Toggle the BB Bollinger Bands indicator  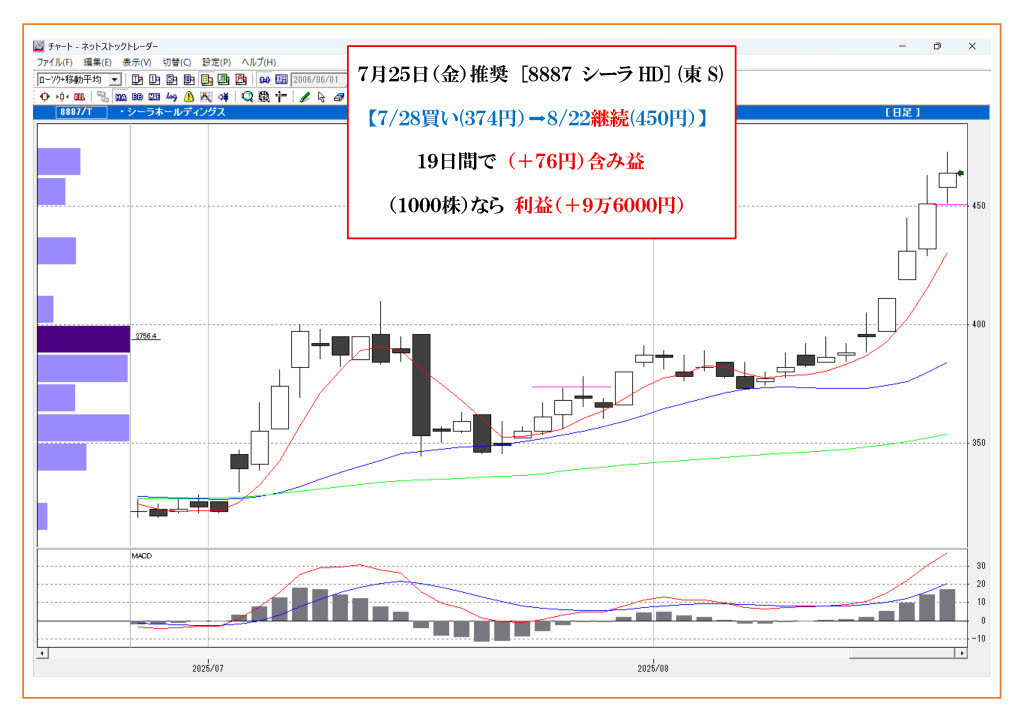coord(137,97)
